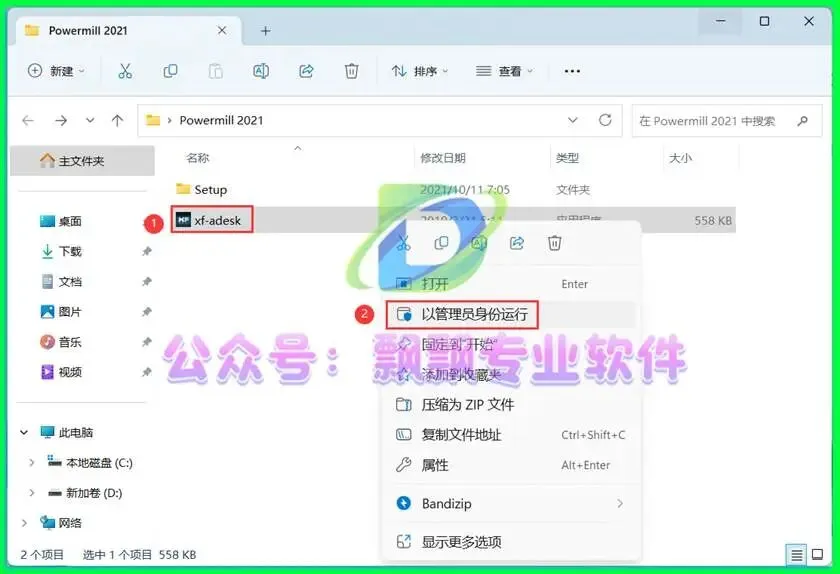840x574 pixels.
Task: Click the magnifier search icon
Action: click(802, 121)
